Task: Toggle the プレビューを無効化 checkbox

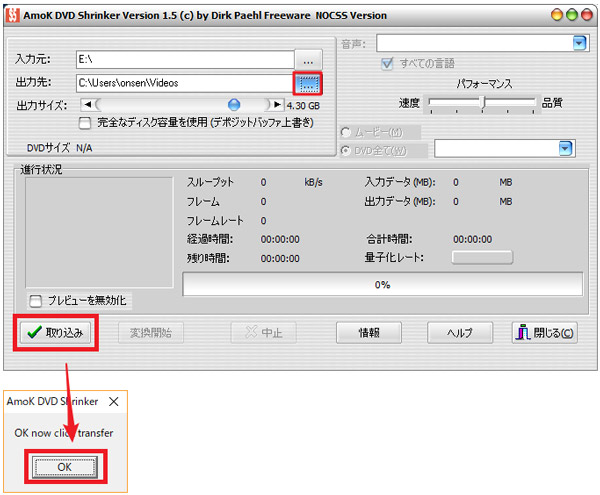Action: click(x=36, y=300)
